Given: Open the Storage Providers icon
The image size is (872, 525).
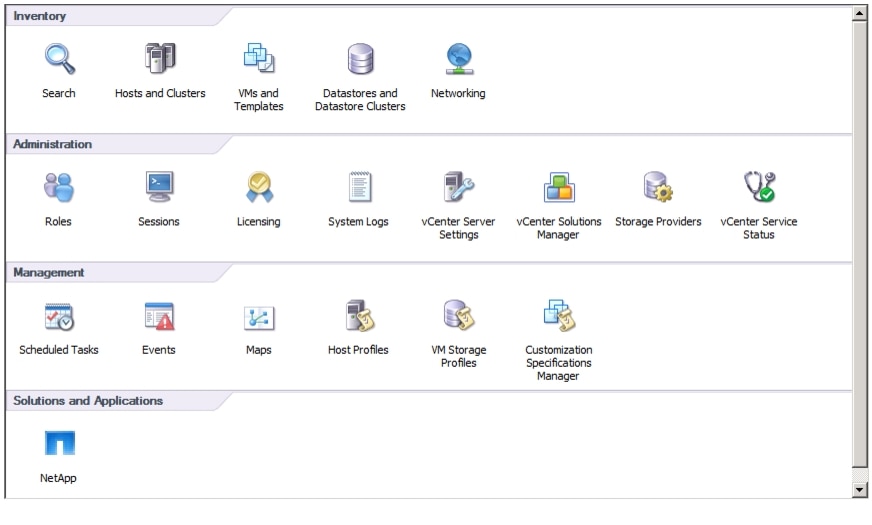Looking at the screenshot, I should click(658, 186).
